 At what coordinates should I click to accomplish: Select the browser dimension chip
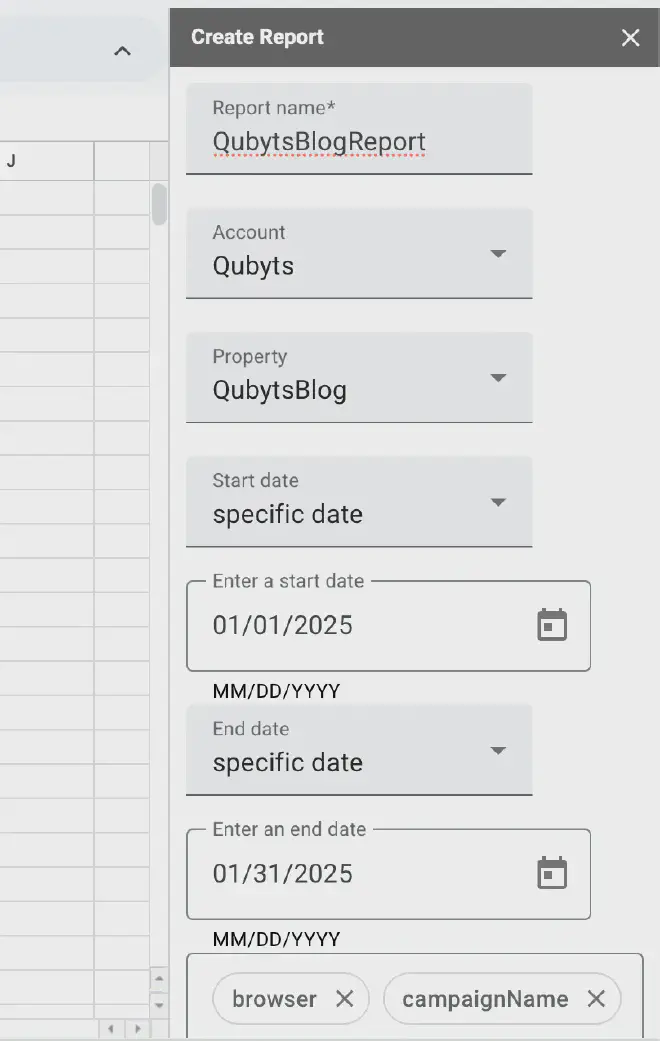point(274,999)
